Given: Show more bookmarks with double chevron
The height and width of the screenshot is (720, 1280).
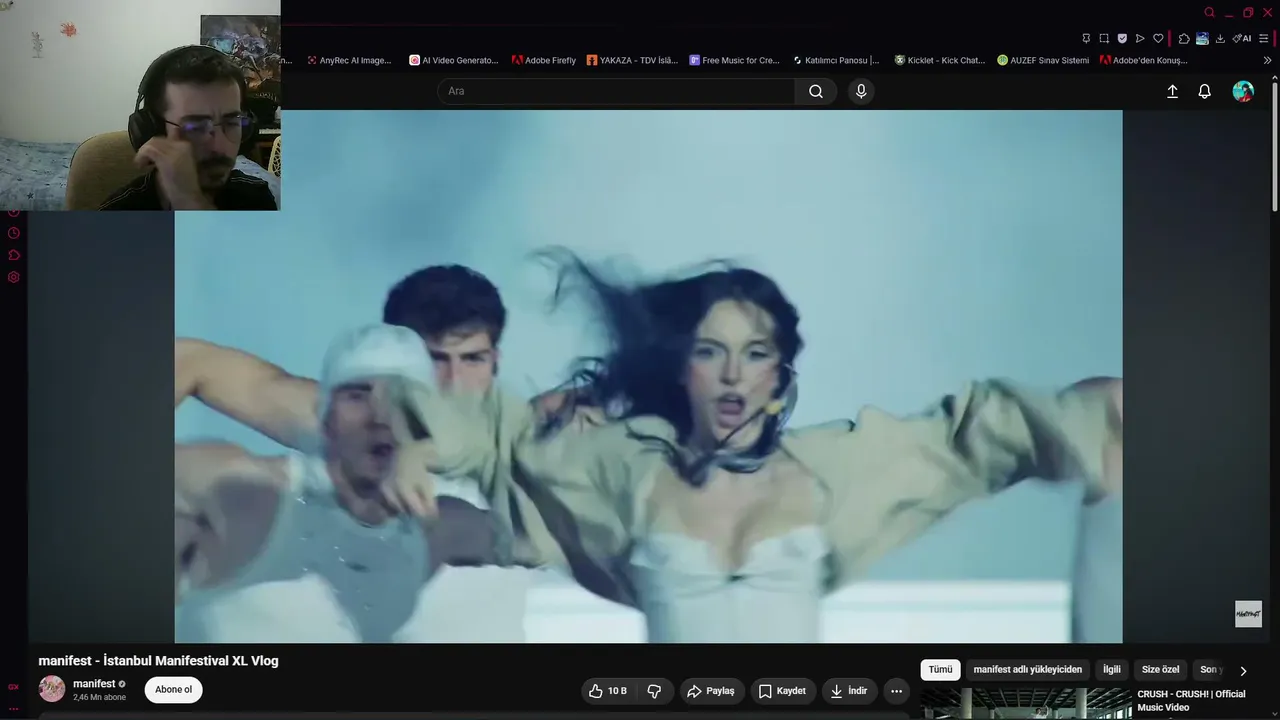Looking at the screenshot, I should pyautogui.click(x=1267, y=60).
